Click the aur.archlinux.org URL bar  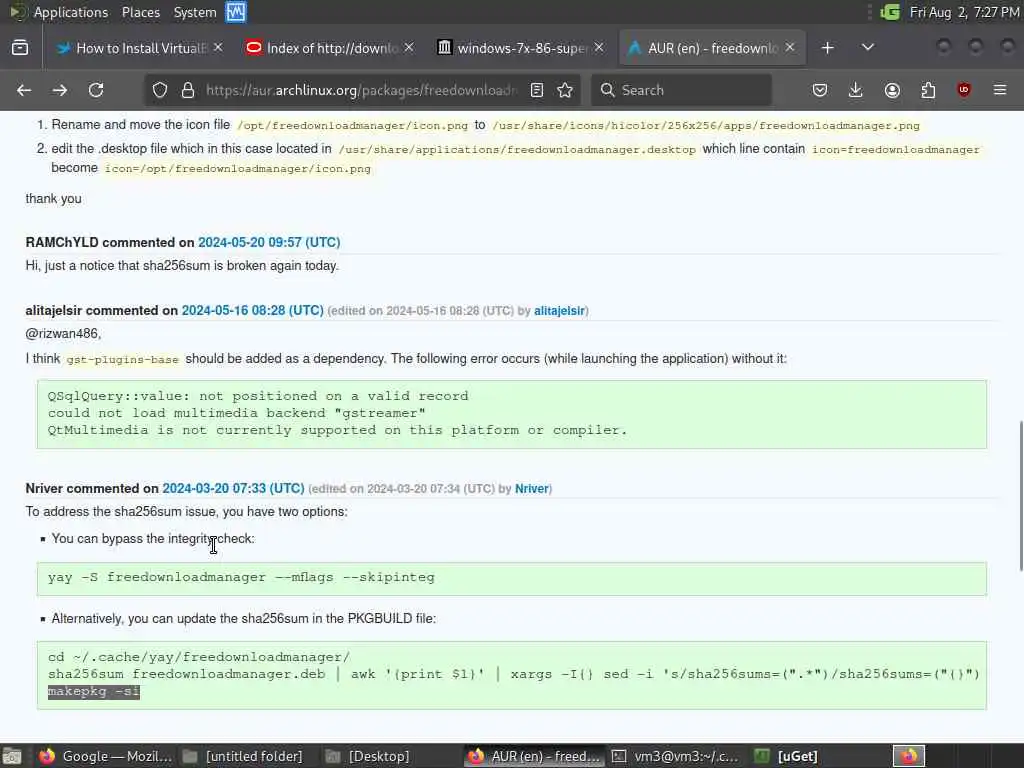pyautogui.click(x=361, y=90)
